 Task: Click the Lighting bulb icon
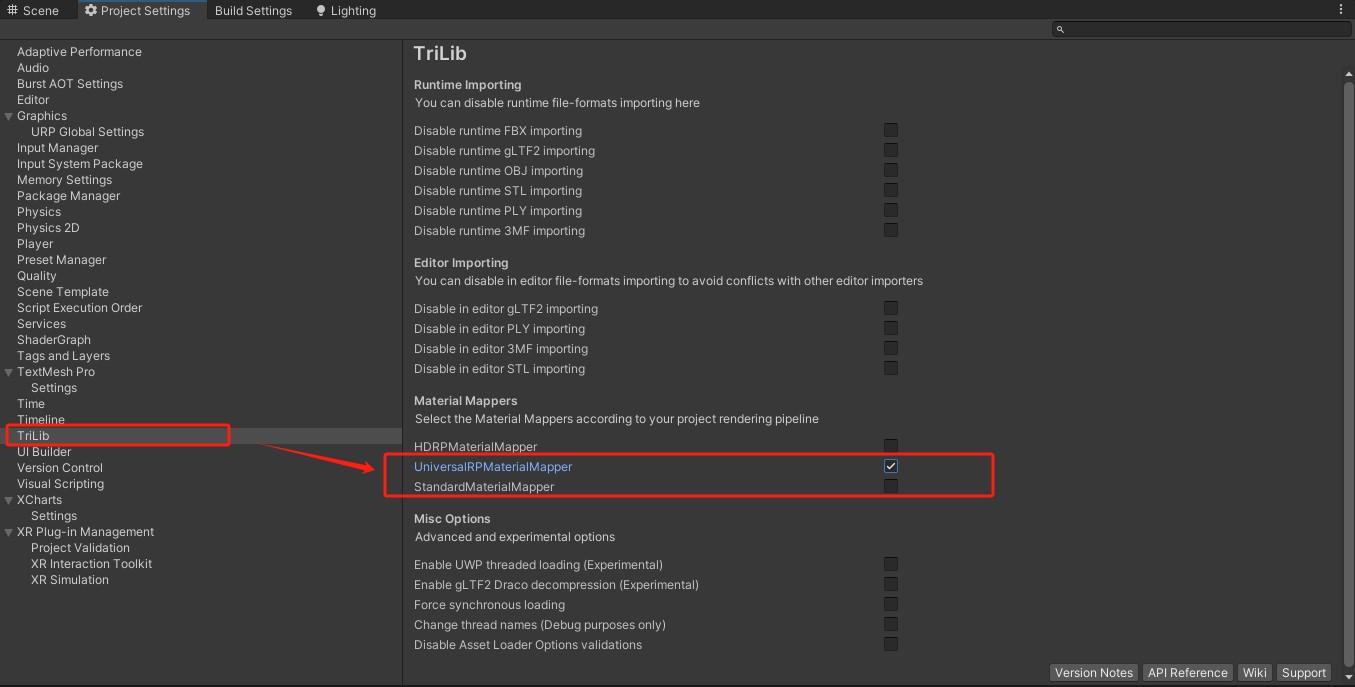pyautogui.click(x=320, y=11)
